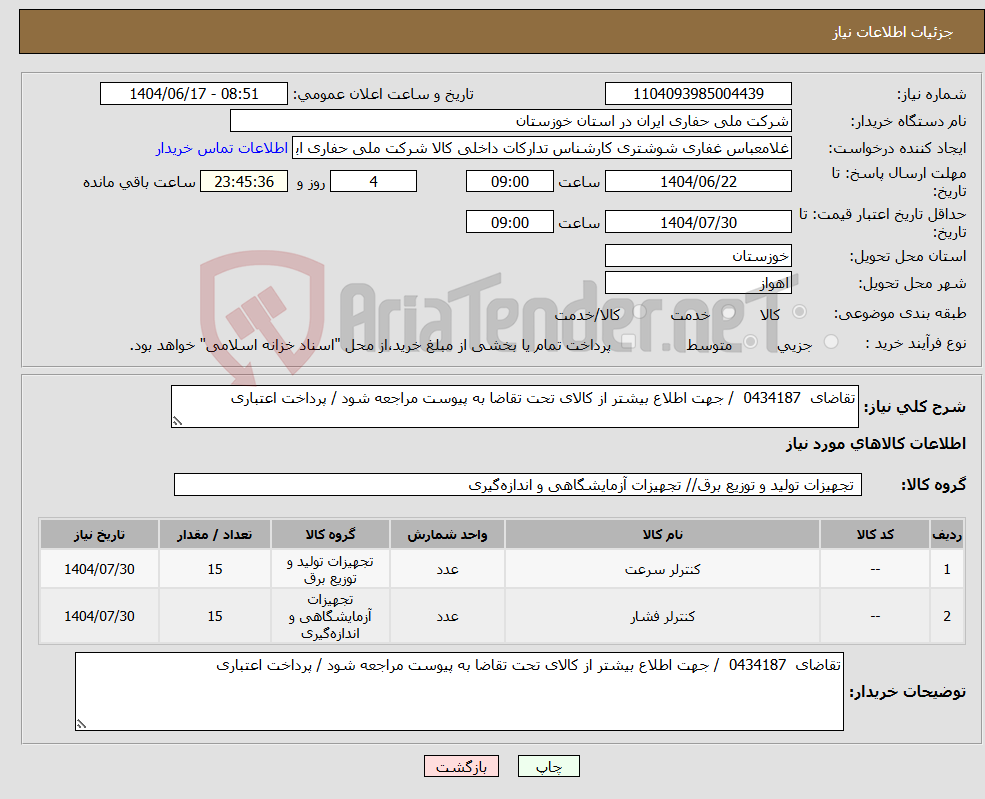Image resolution: width=985 pixels, height=799 pixels.
Task: Click the ساعت field showing 09:00
Action: (x=510, y=181)
